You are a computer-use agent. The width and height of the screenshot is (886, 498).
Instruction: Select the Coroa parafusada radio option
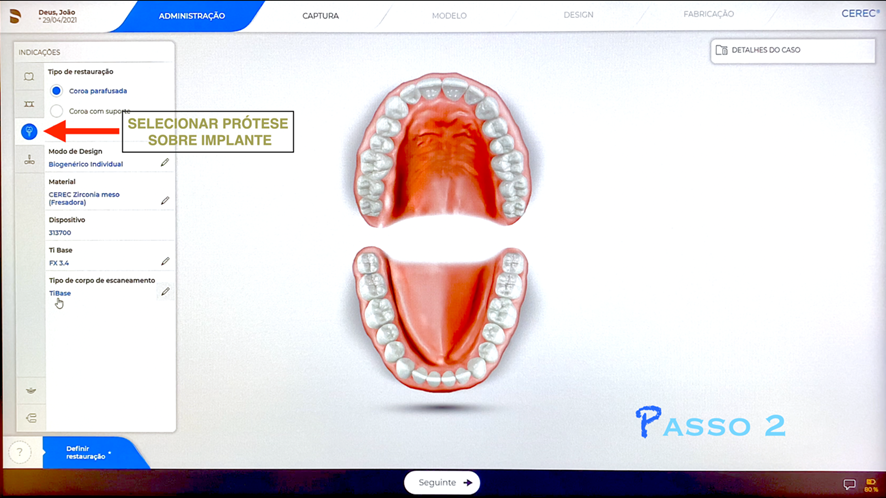57,91
